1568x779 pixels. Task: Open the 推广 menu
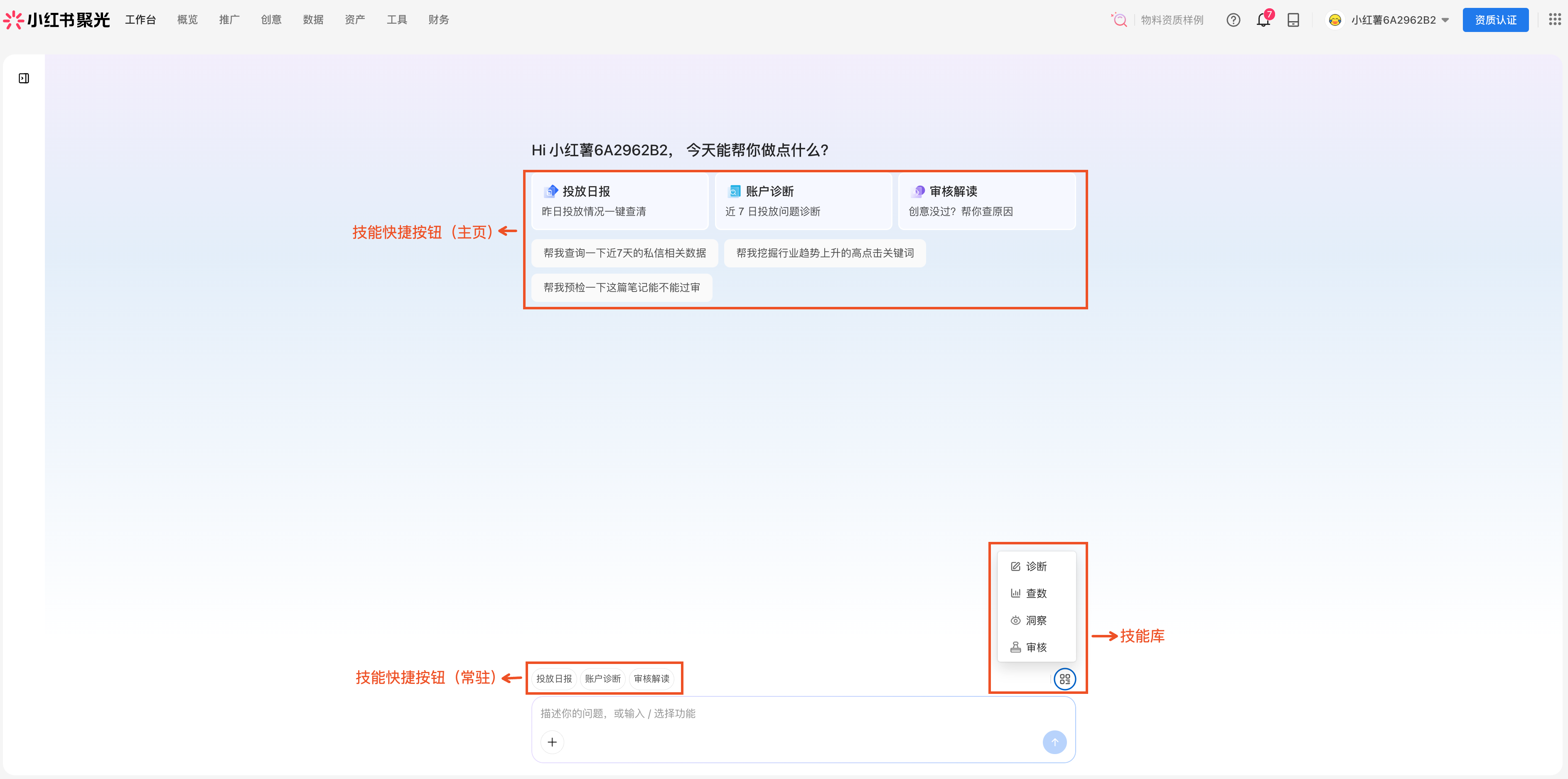coord(229,20)
